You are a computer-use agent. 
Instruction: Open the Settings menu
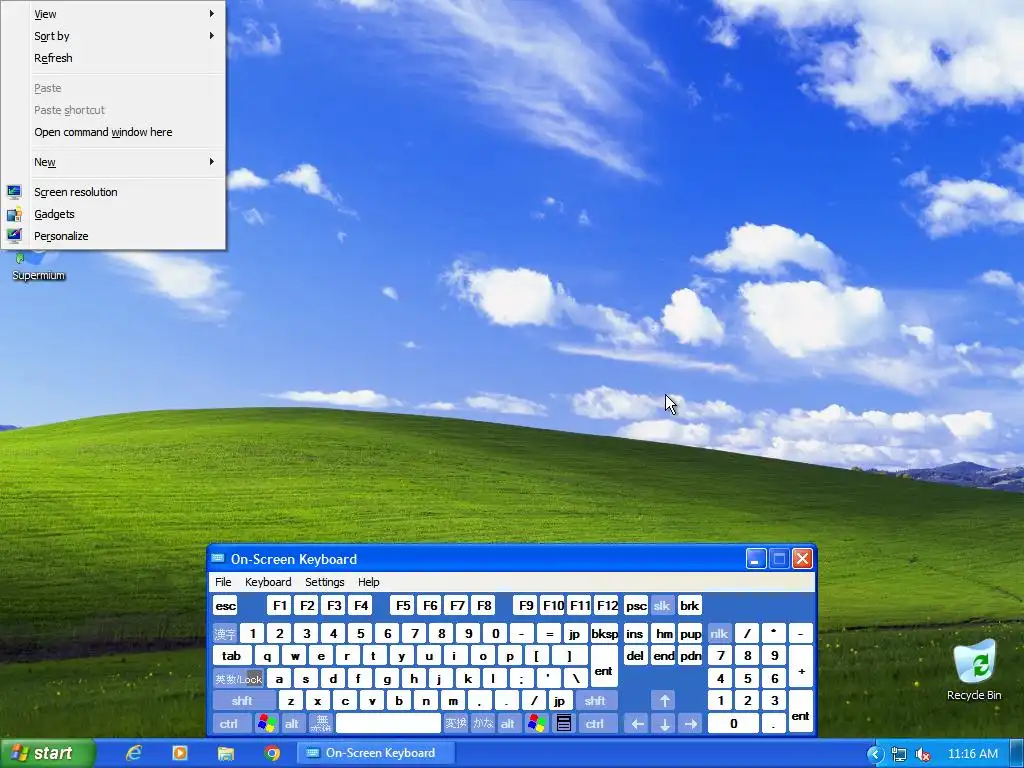click(x=325, y=582)
